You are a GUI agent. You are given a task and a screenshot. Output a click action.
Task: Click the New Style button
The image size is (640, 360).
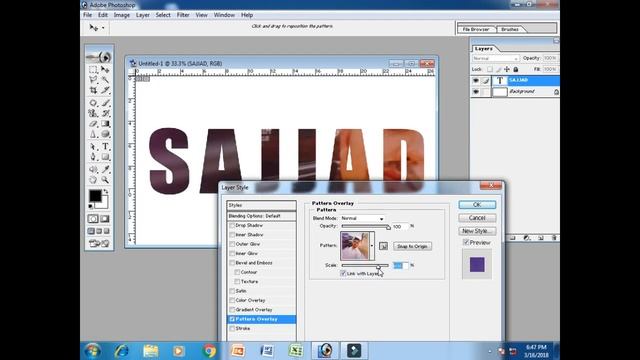[x=477, y=231]
